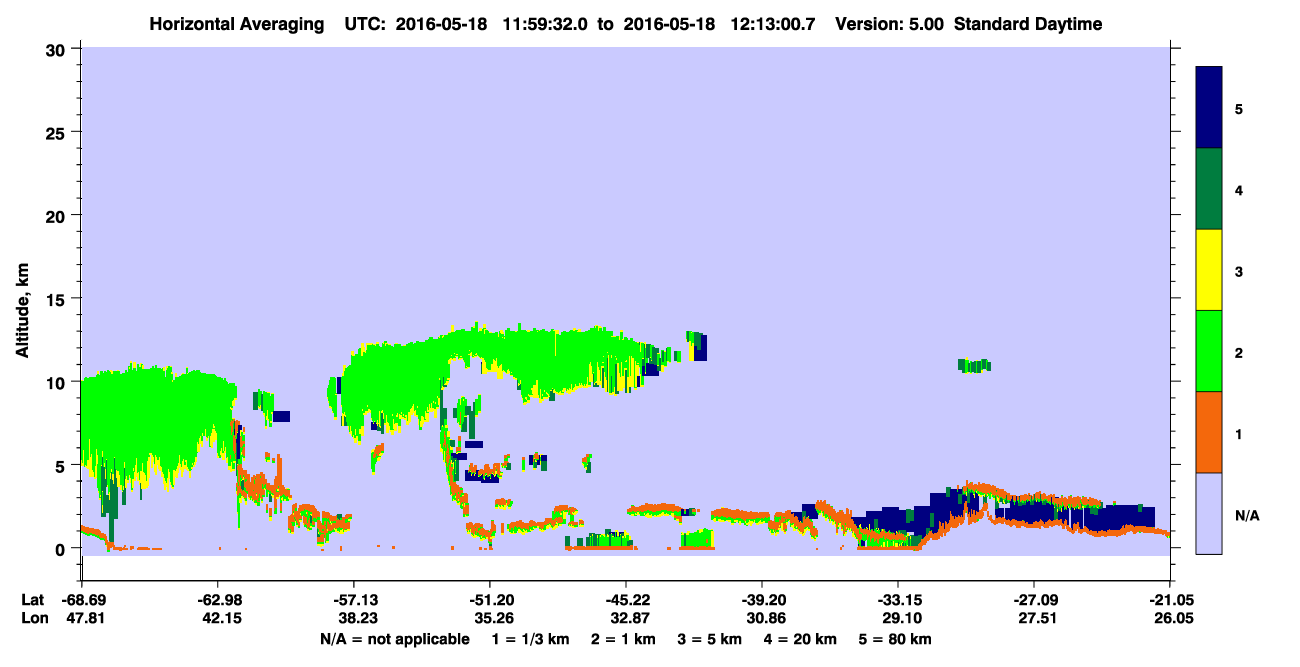Viewport: 1300px width, 667px height.
Task: Click the latitude value -51.20
Action: pyautogui.click(x=489, y=599)
